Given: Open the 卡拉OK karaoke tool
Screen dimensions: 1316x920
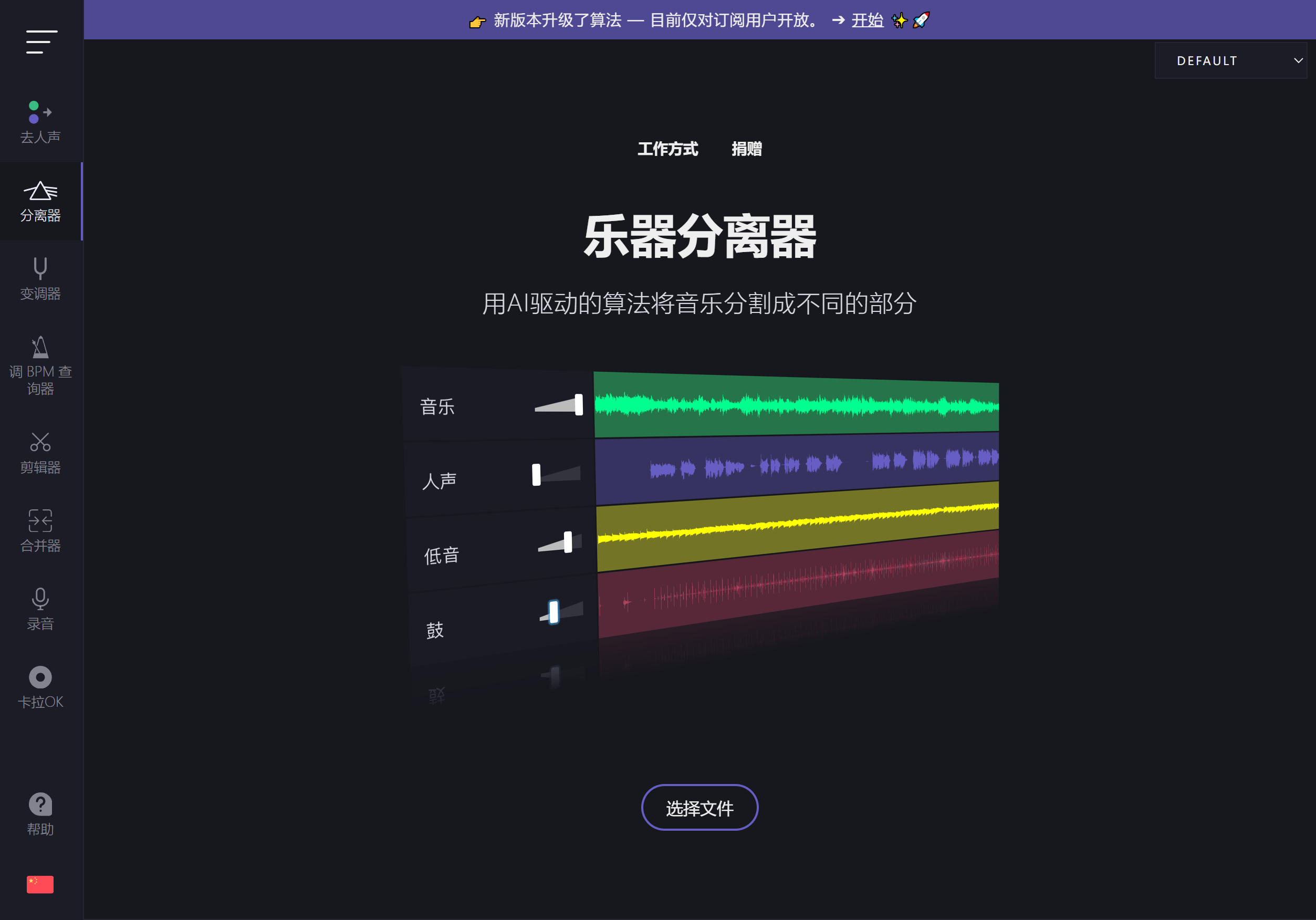Looking at the screenshot, I should point(40,687).
